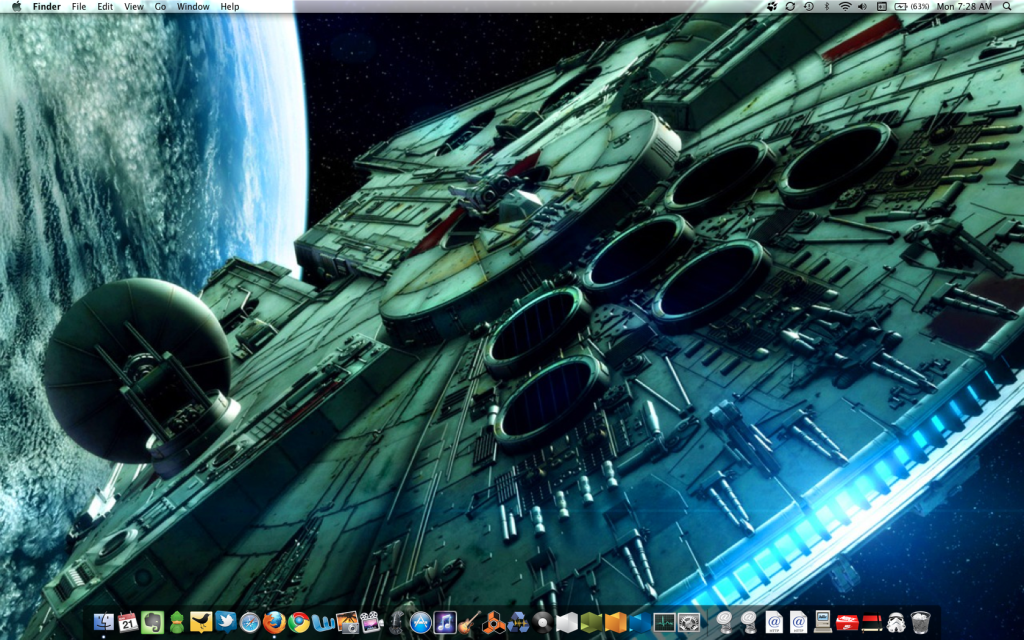Open the red Nike shoebox icon

[x=847, y=623]
